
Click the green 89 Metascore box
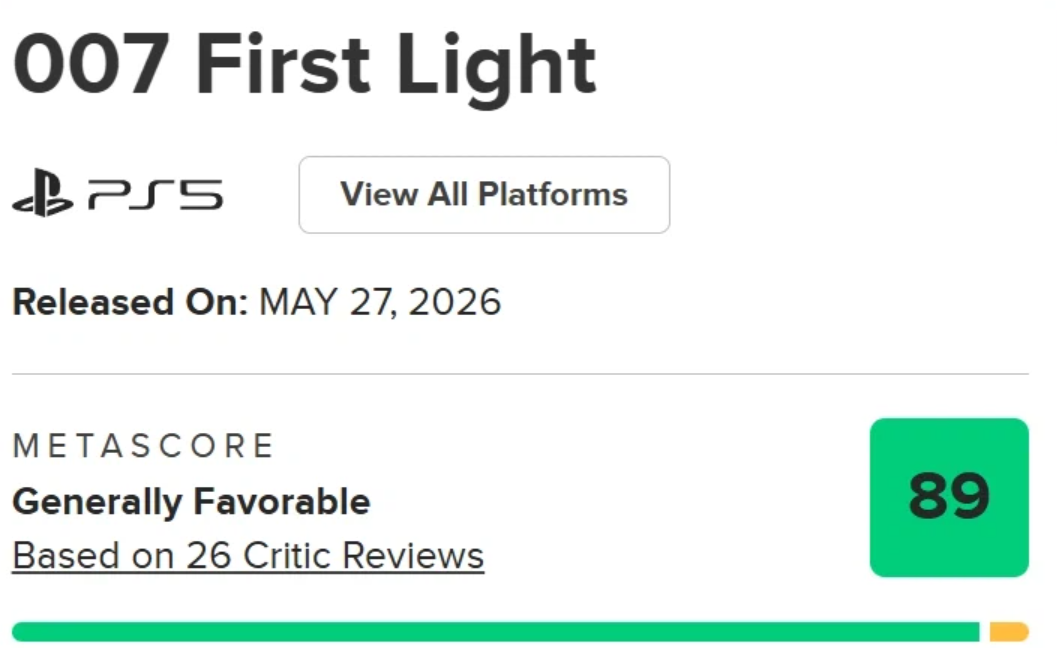click(949, 498)
